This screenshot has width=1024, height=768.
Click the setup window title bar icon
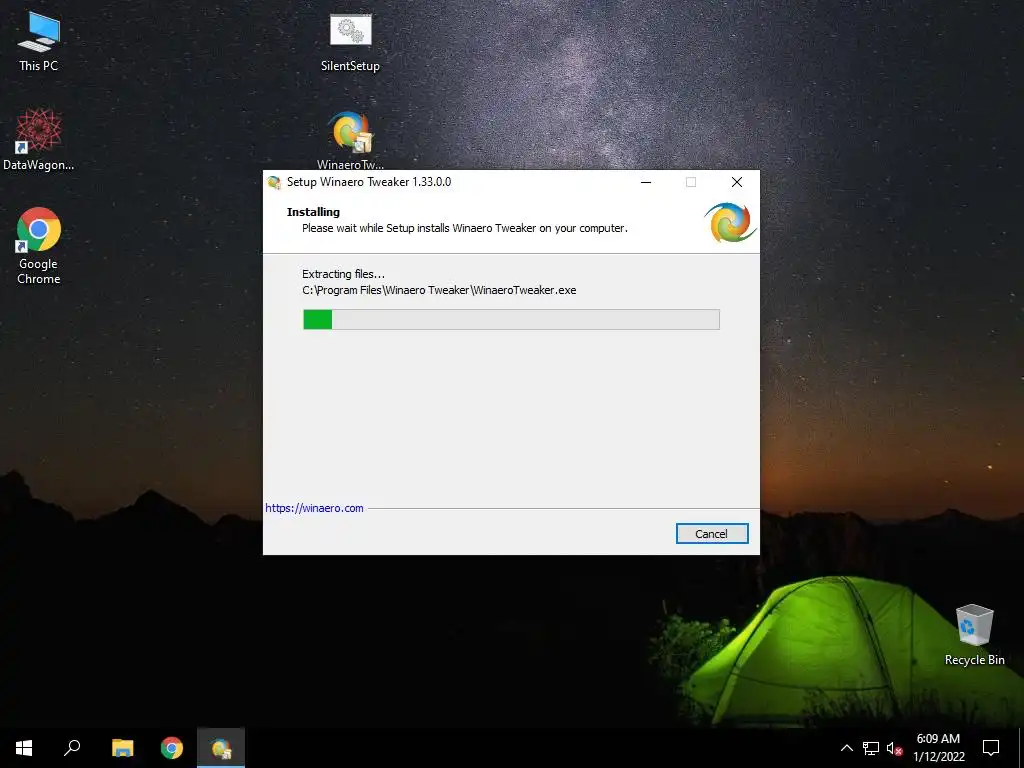pyautogui.click(x=274, y=182)
